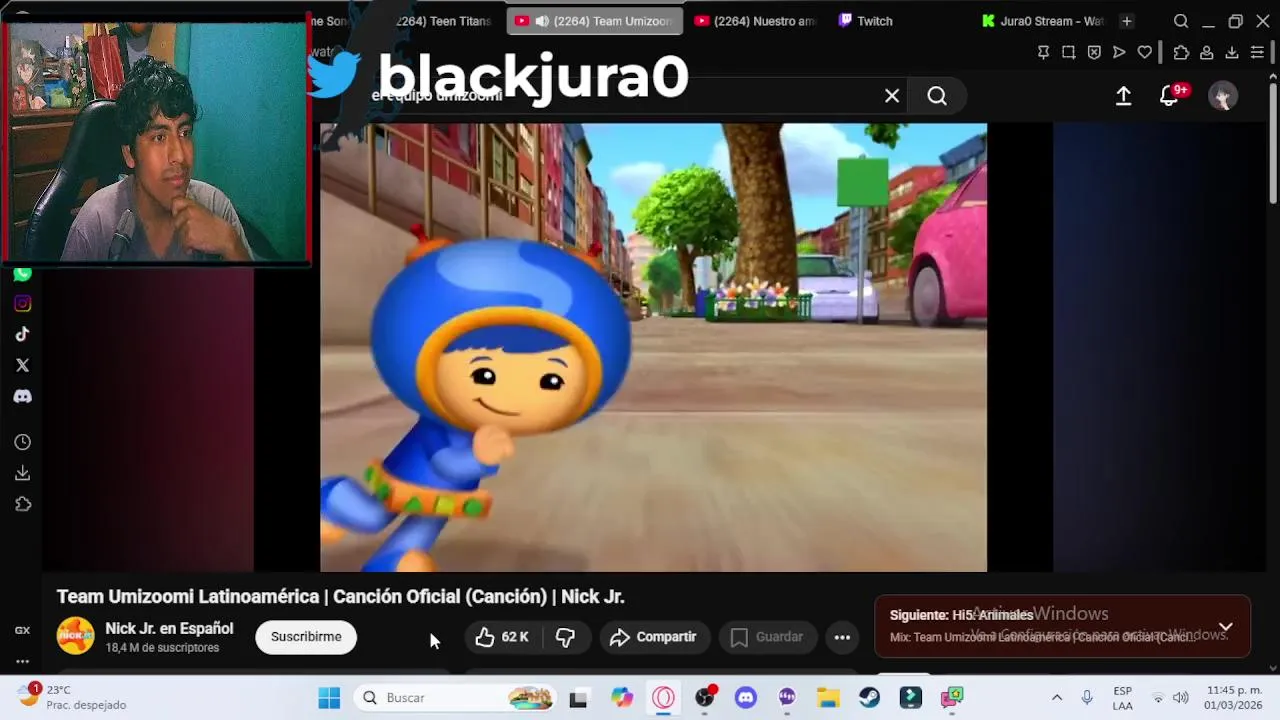Open extensions puzzle icon in toolbar
Viewport: 1280px width, 720px height.
1181,52
